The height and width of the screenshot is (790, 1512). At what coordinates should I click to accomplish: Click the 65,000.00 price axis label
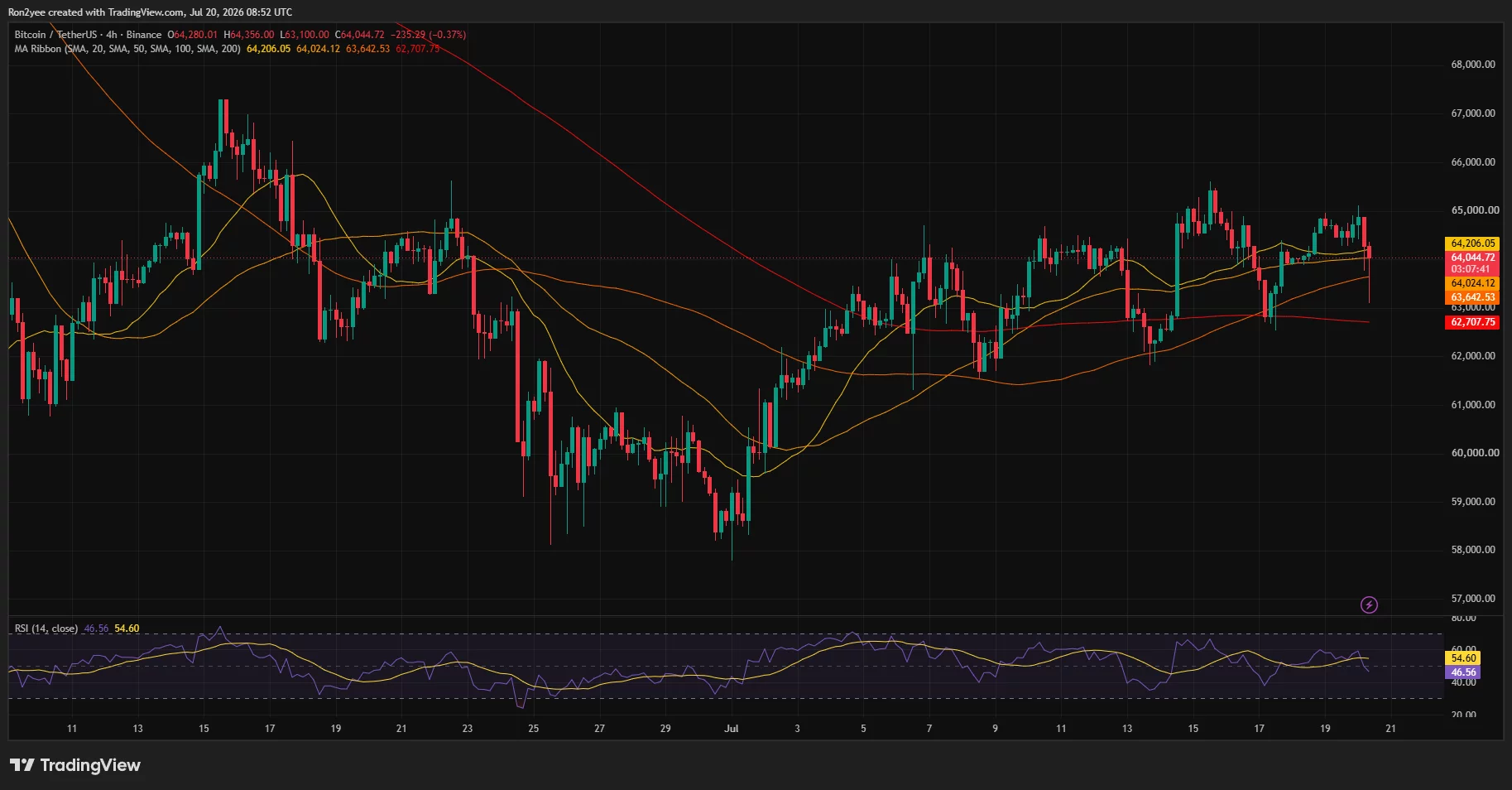(x=1475, y=210)
